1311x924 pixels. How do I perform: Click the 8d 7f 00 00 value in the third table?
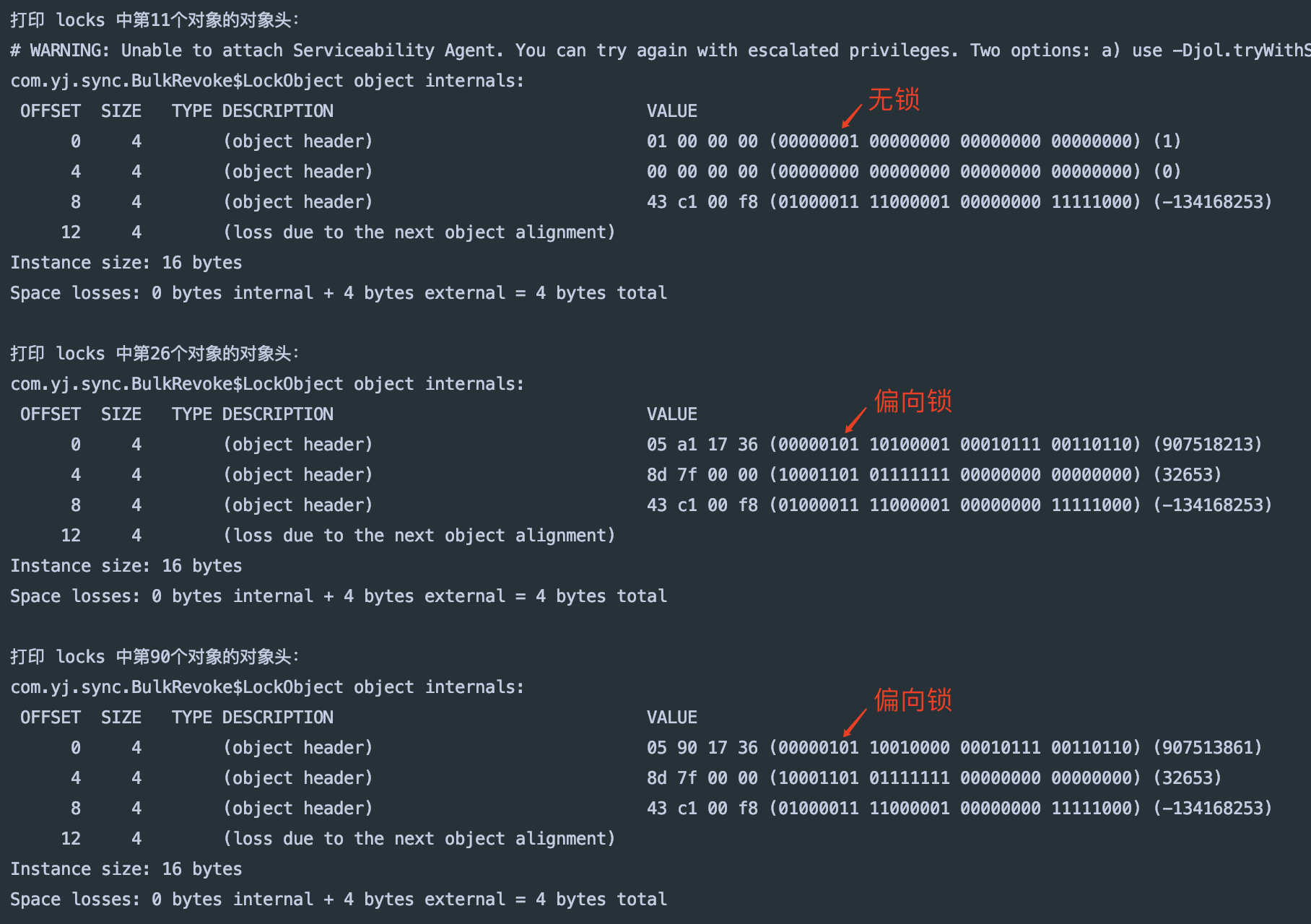pyautogui.click(x=702, y=778)
